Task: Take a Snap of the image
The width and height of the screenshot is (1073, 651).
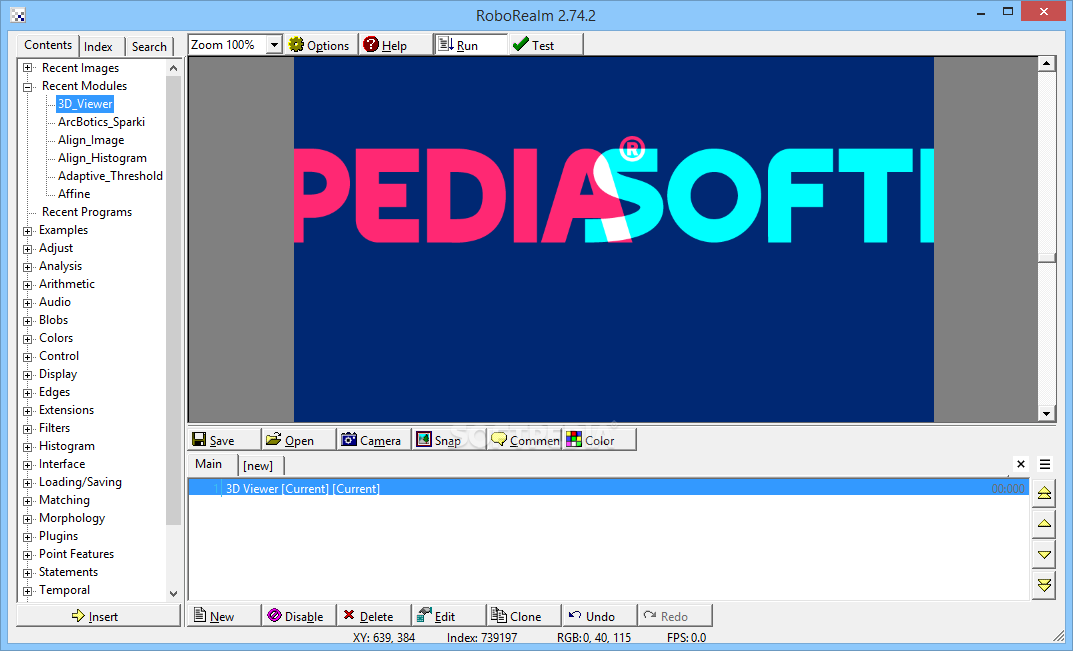Action: tap(450, 440)
